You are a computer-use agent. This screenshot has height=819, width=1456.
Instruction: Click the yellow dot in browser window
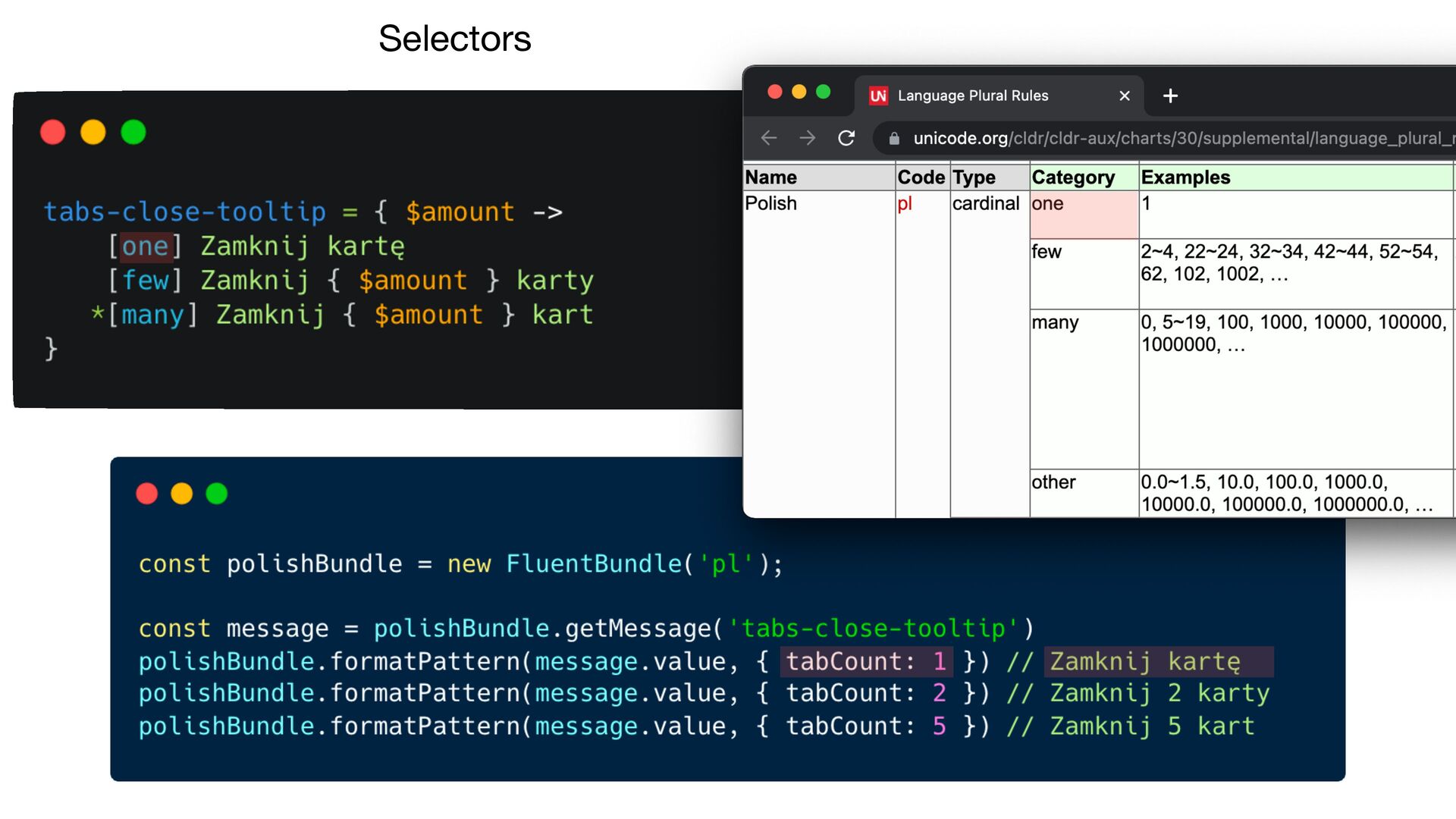tap(799, 92)
